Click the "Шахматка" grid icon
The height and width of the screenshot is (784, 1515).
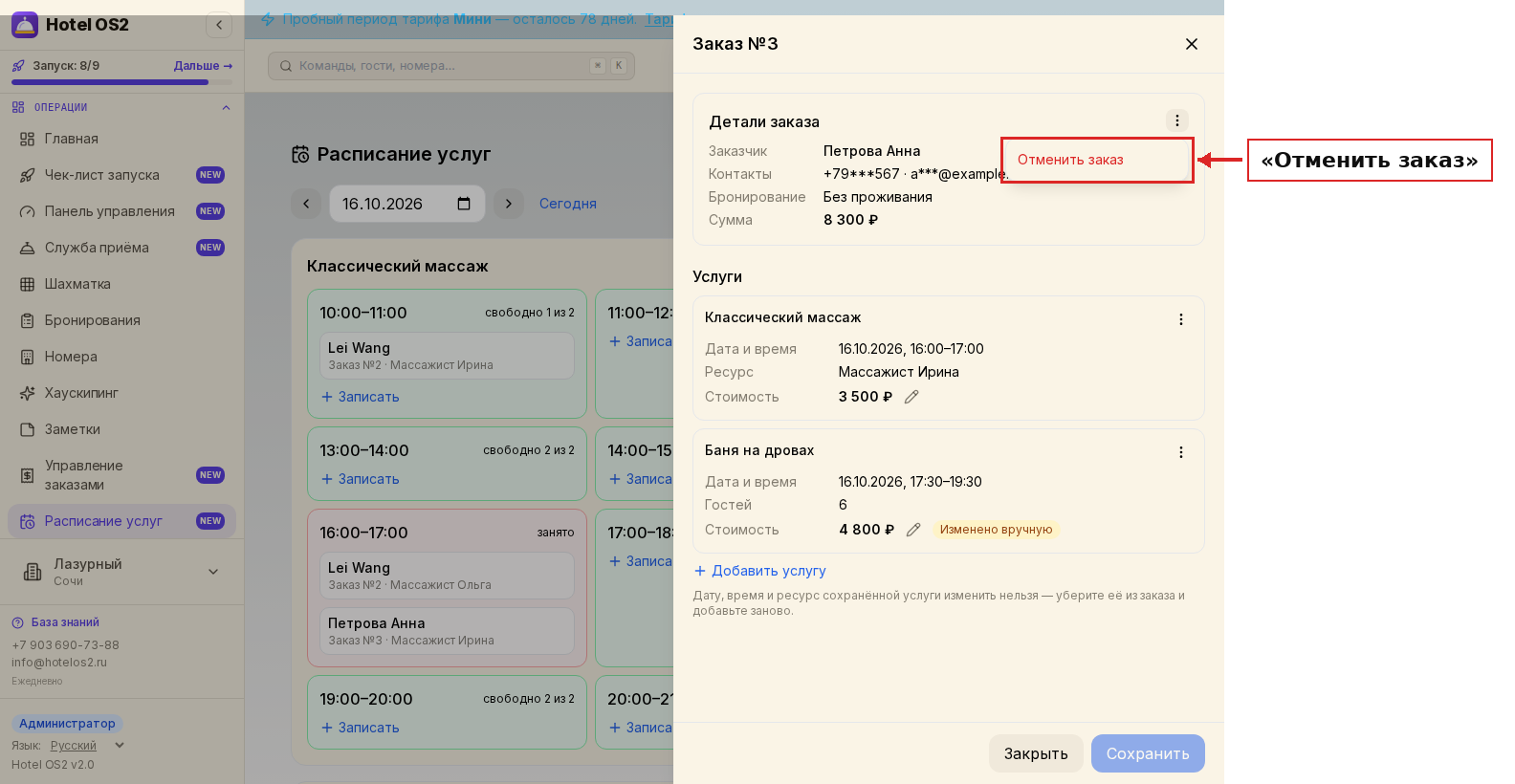[x=28, y=284]
